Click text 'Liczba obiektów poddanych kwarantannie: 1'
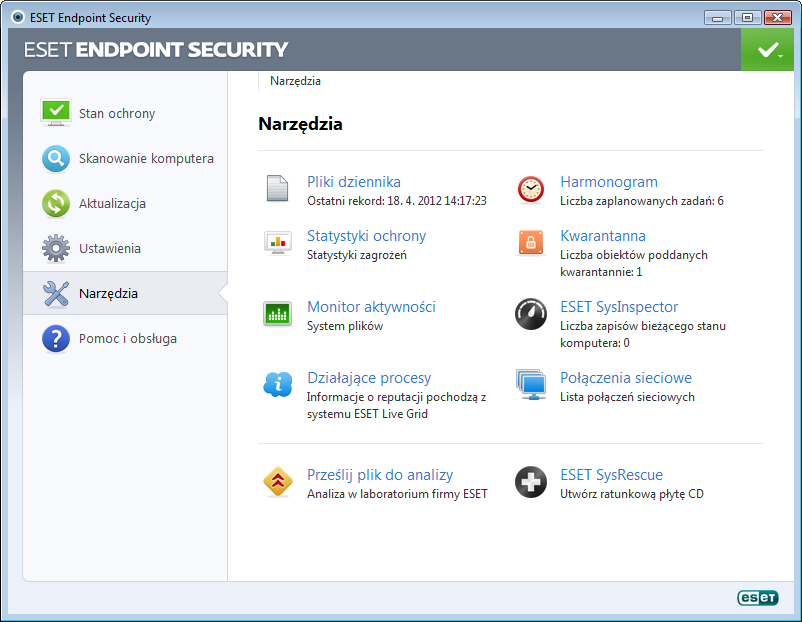Viewport: 802px width, 622px height. coord(634,263)
